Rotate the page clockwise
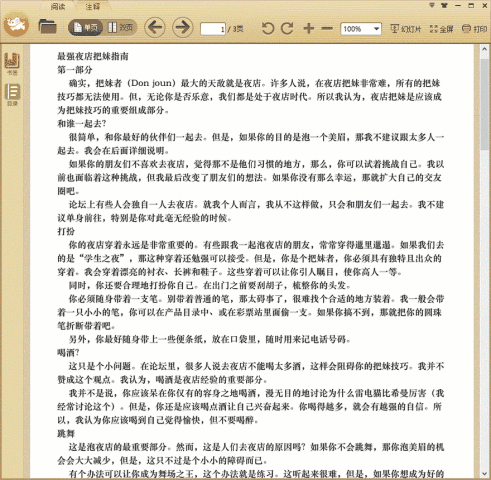Image resolution: width=491 pixels, height=480 pixels. click(x=287, y=28)
